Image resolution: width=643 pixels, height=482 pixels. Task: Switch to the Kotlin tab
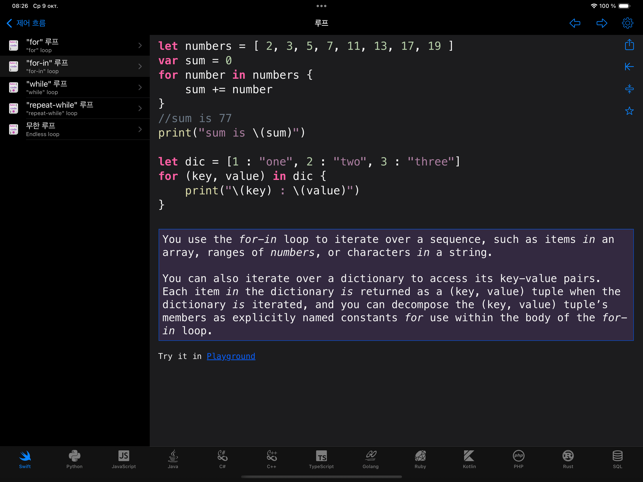tap(469, 459)
